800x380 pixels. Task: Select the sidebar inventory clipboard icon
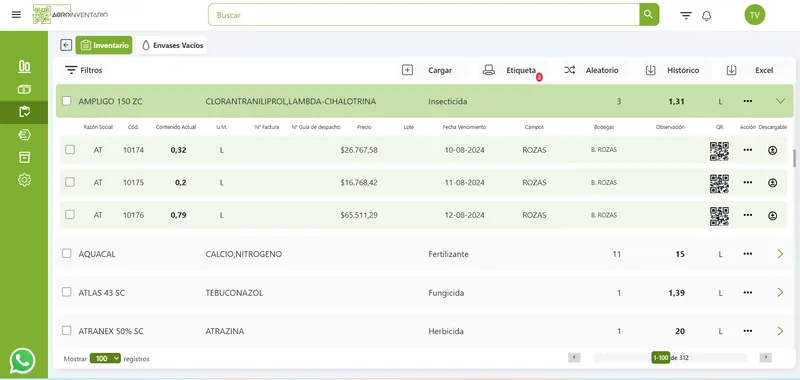click(24, 112)
